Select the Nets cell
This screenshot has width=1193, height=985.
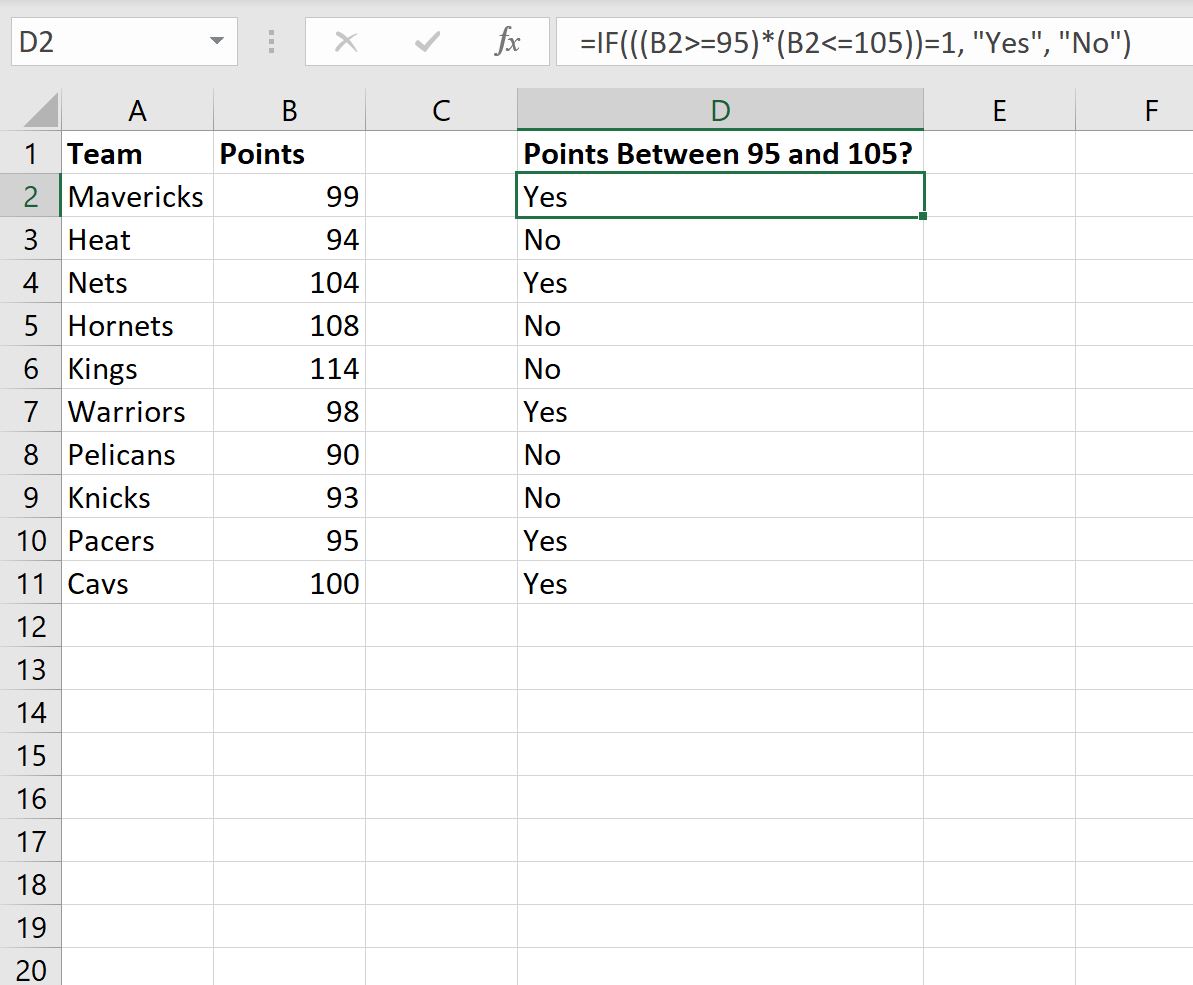pyautogui.click(x=137, y=282)
